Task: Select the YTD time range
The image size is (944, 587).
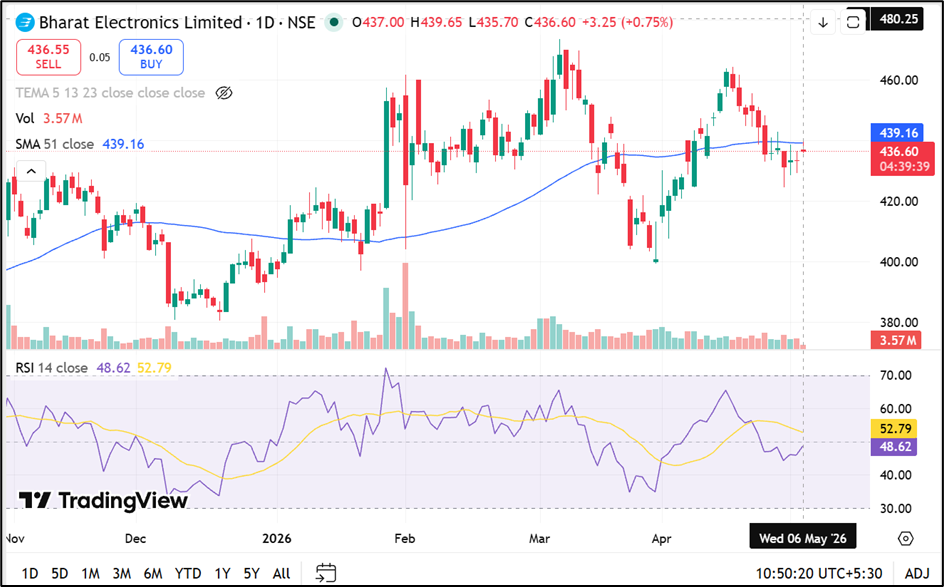Action: coord(187,573)
